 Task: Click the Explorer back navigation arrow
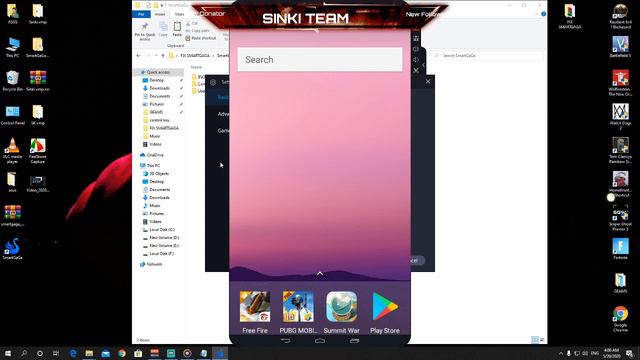click(139, 56)
